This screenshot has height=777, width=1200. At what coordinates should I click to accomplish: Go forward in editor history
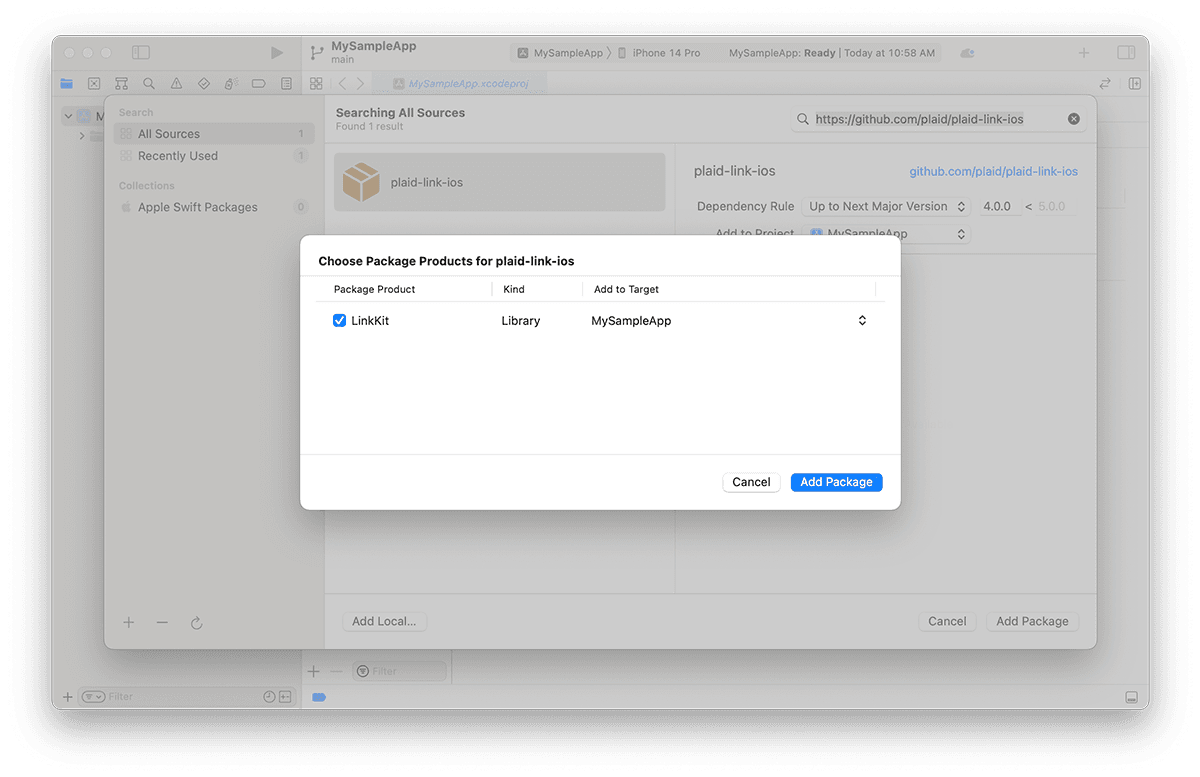(x=360, y=84)
